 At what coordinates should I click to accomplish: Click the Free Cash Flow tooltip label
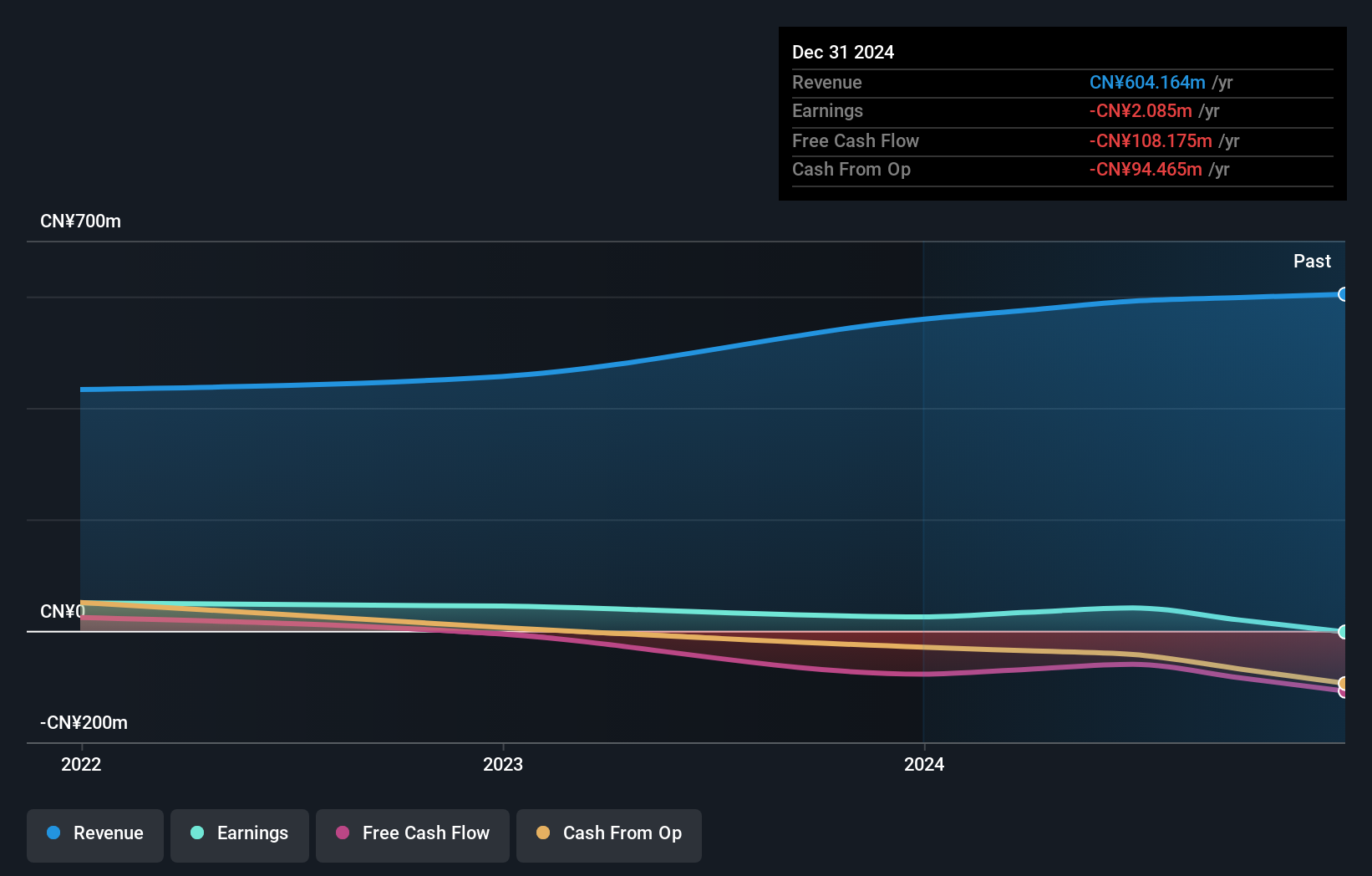pos(856,141)
